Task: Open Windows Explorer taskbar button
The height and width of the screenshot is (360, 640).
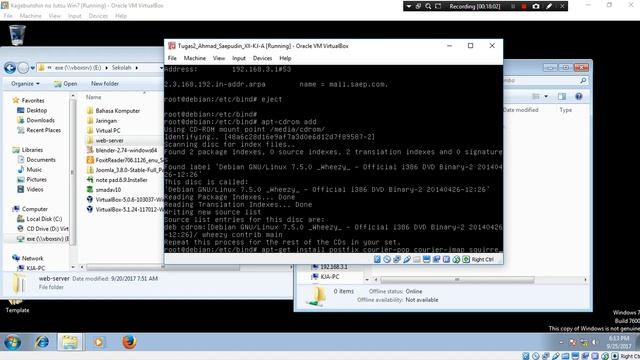Action: point(70,342)
